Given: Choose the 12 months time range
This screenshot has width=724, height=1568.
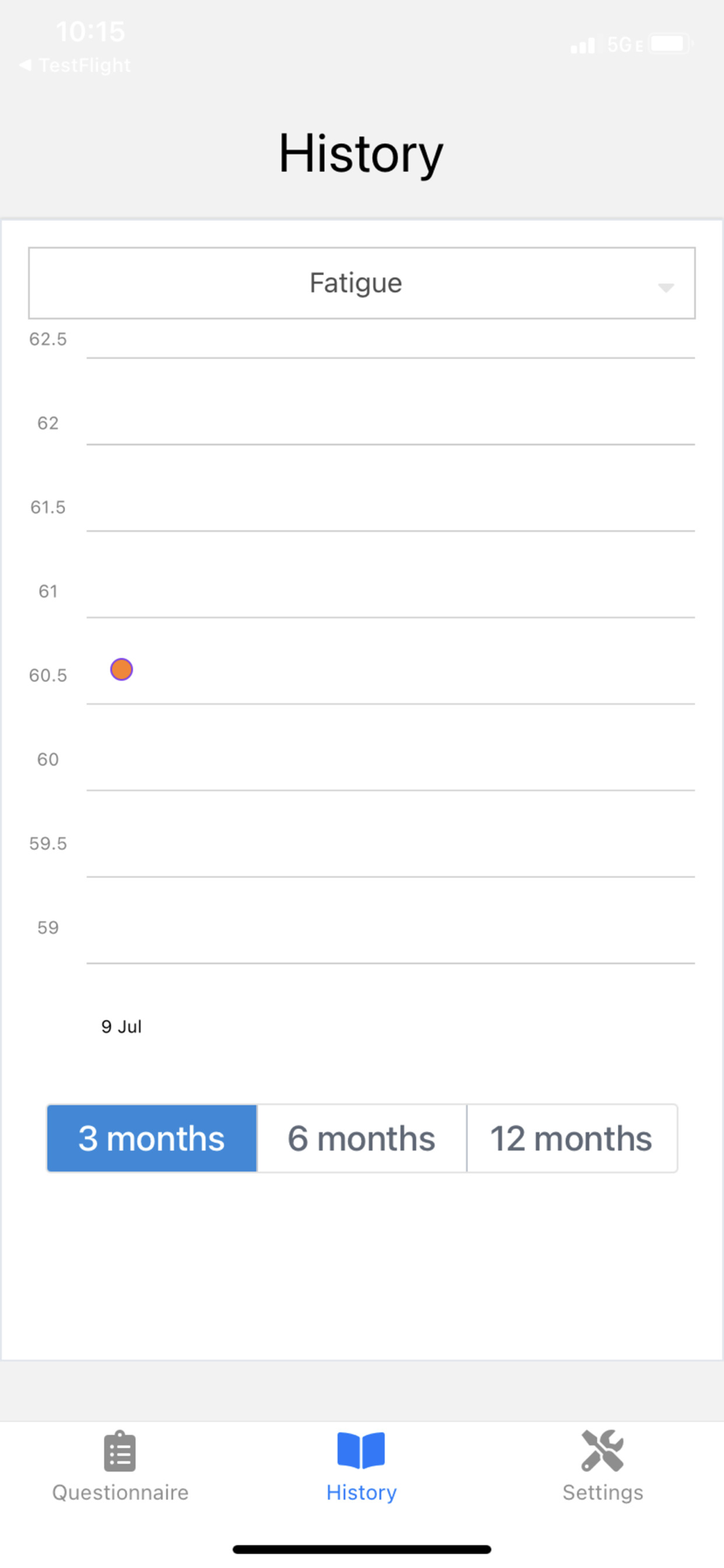Looking at the screenshot, I should pyautogui.click(x=571, y=1138).
